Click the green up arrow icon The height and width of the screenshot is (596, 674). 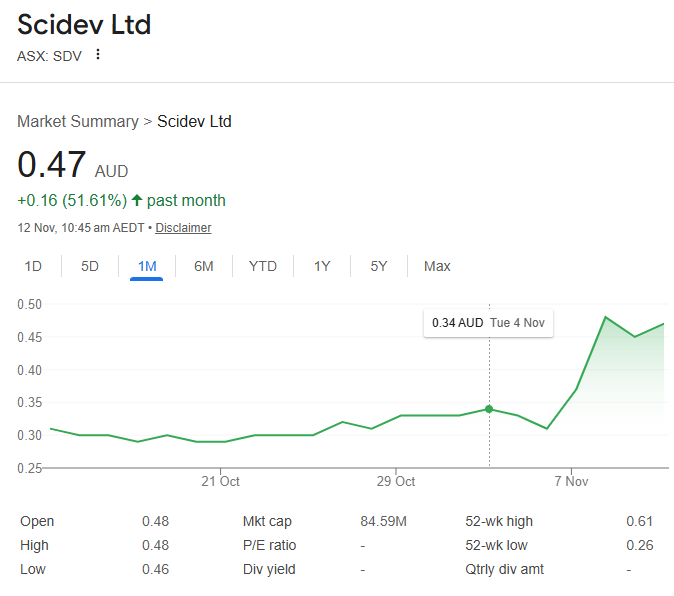(x=137, y=200)
